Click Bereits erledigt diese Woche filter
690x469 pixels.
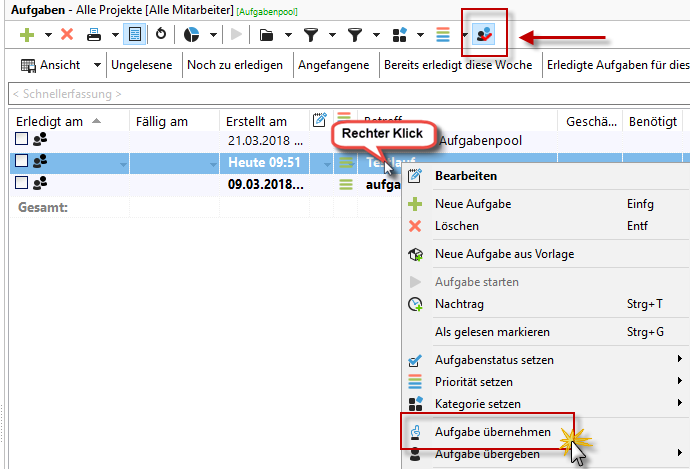tap(459, 66)
